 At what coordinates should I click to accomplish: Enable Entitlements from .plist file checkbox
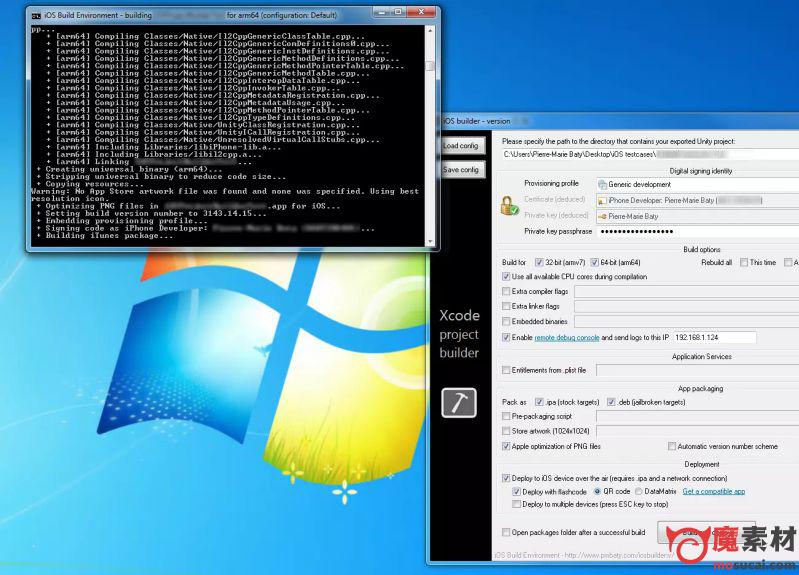(x=506, y=371)
